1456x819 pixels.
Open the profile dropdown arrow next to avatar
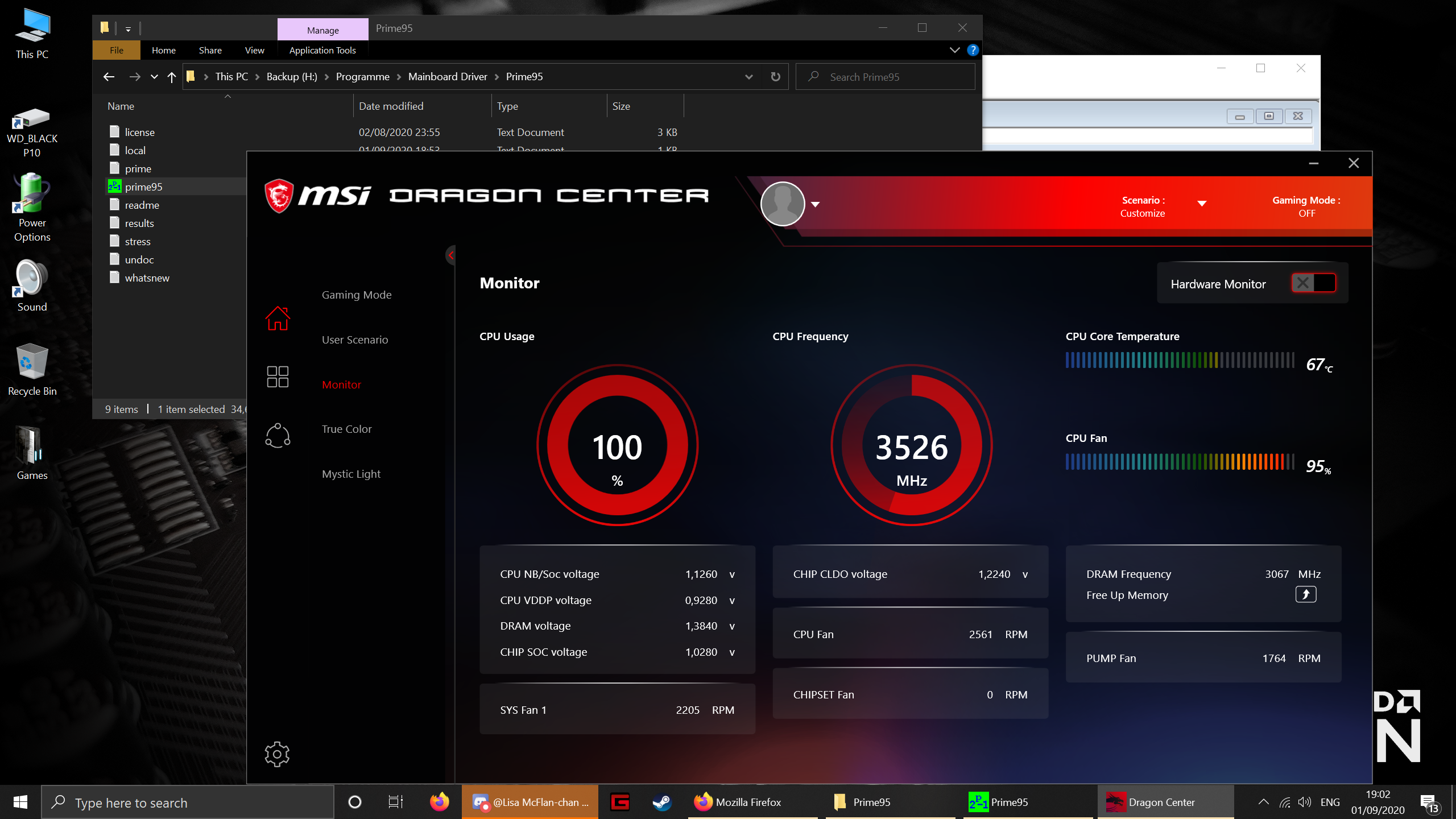(815, 205)
